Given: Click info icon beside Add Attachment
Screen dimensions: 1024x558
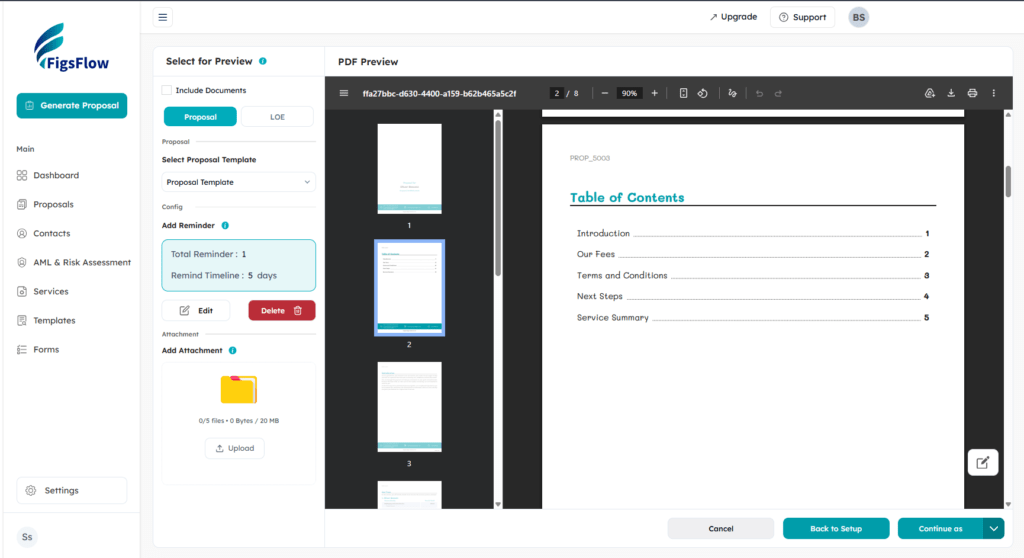Looking at the screenshot, I should click(x=232, y=350).
